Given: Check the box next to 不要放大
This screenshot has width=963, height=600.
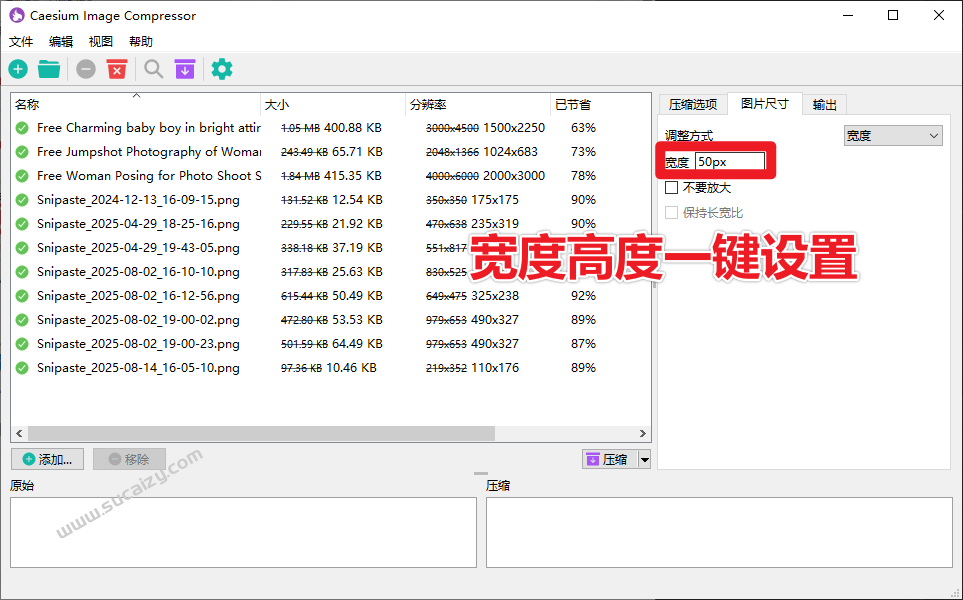Looking at the screenshot, I should tap(672, 187).
